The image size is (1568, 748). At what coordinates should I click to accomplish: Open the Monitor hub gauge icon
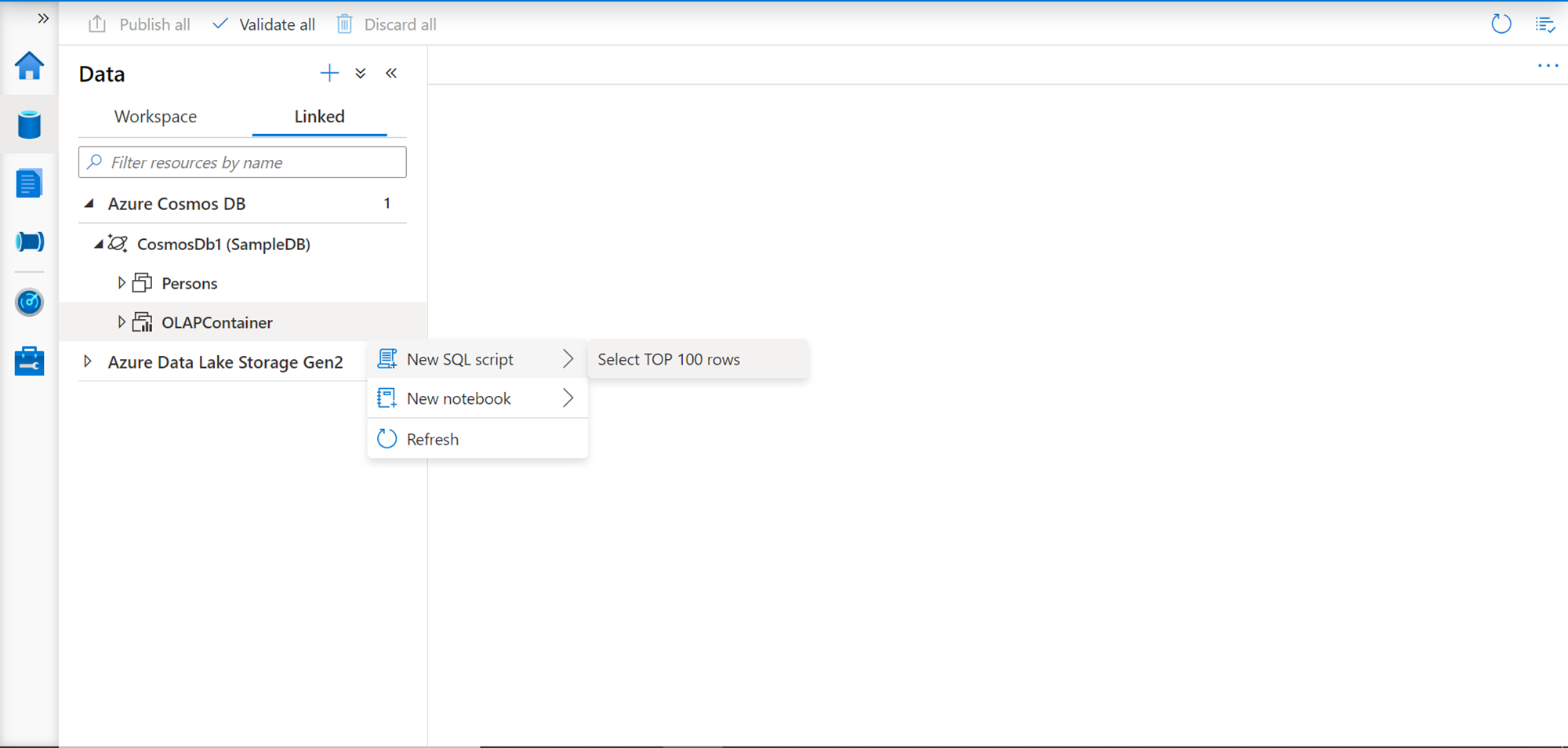tap(29, 302)
